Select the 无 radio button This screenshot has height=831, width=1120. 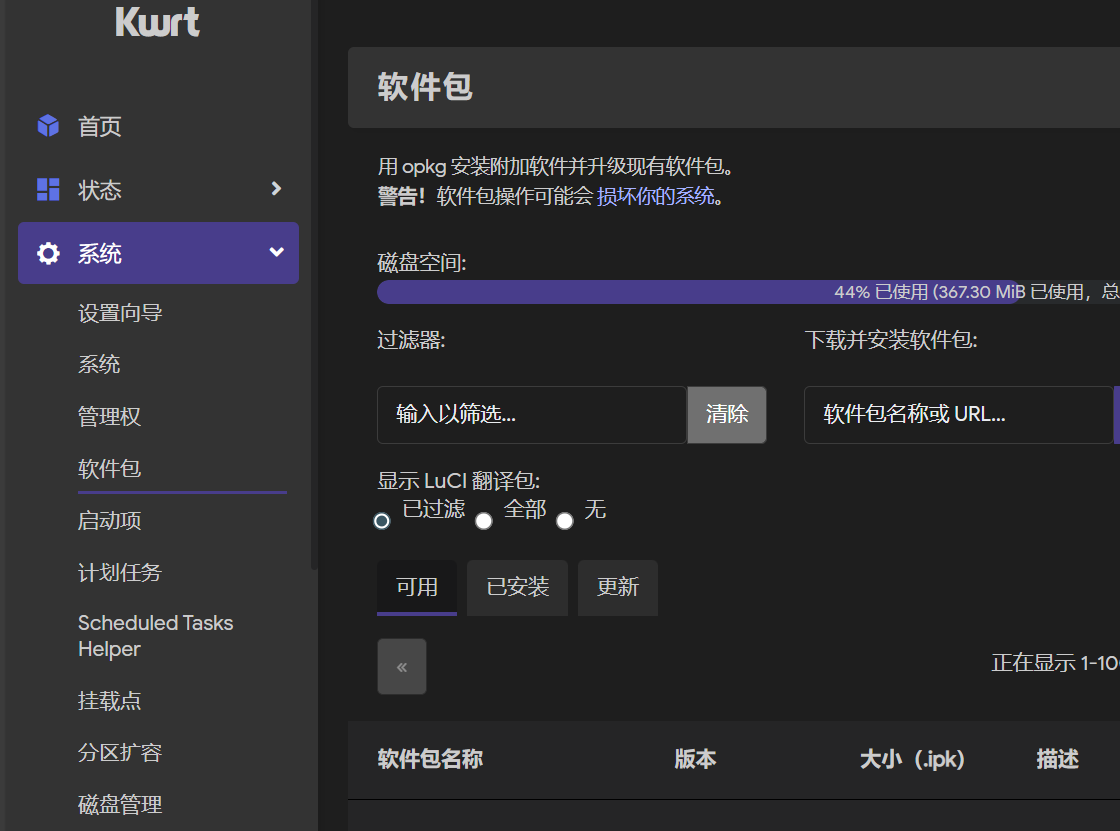tap(564, 521)
